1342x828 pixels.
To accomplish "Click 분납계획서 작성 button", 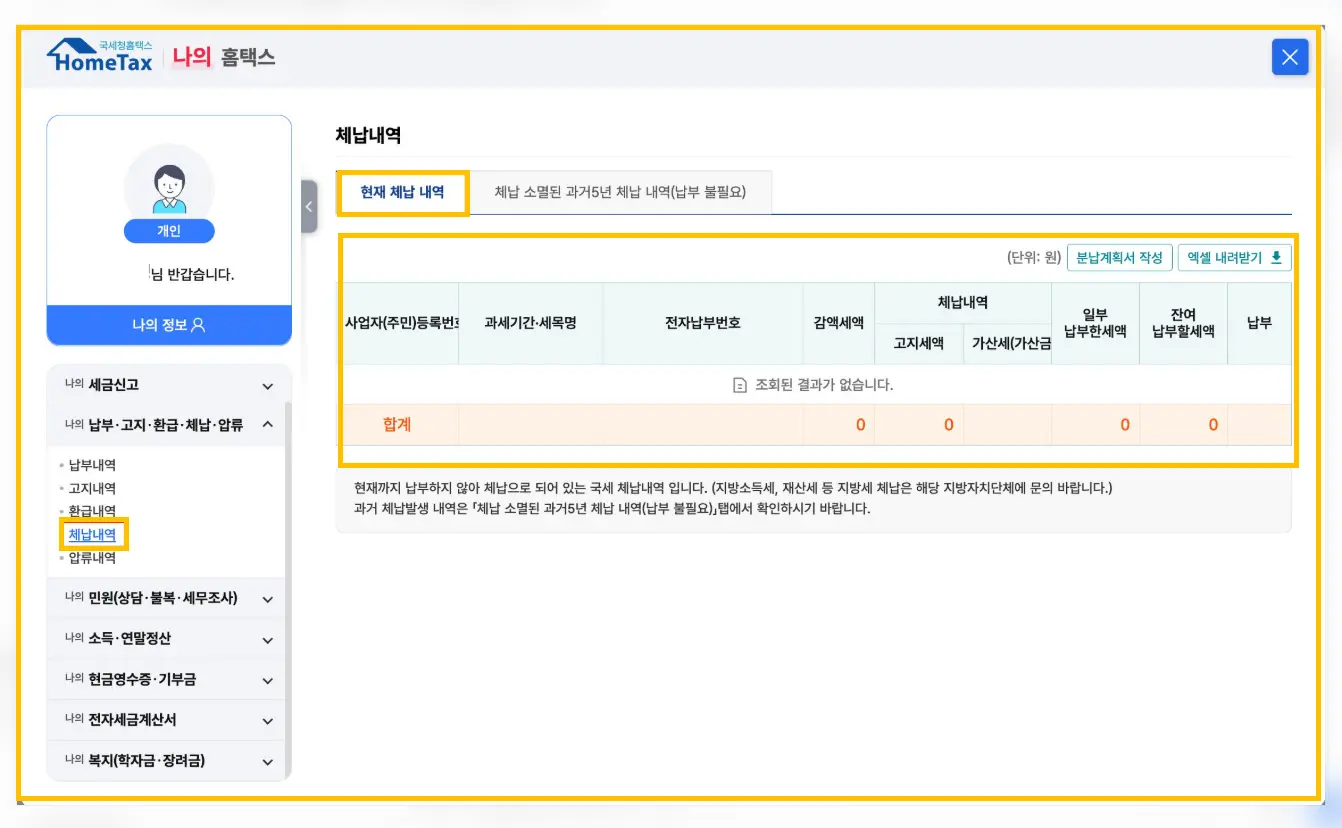I will click(1120, 258).
